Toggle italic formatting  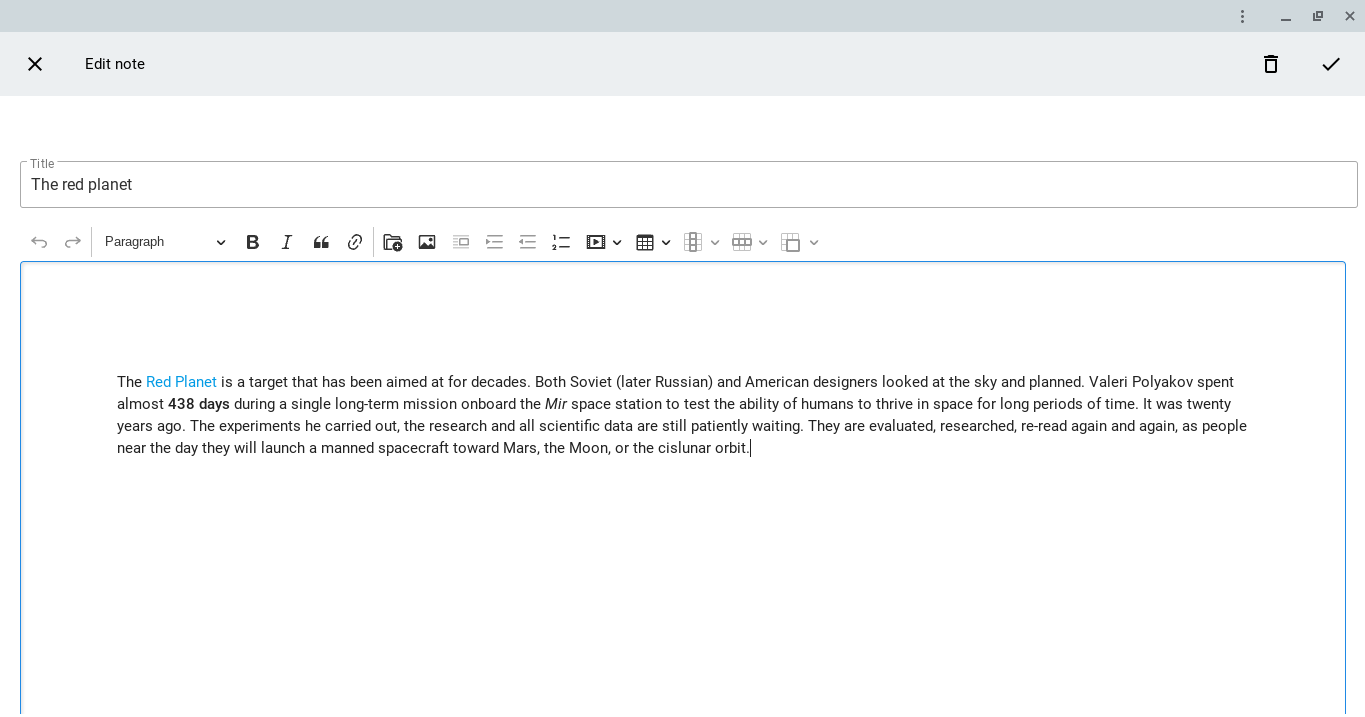click(287, 242)
